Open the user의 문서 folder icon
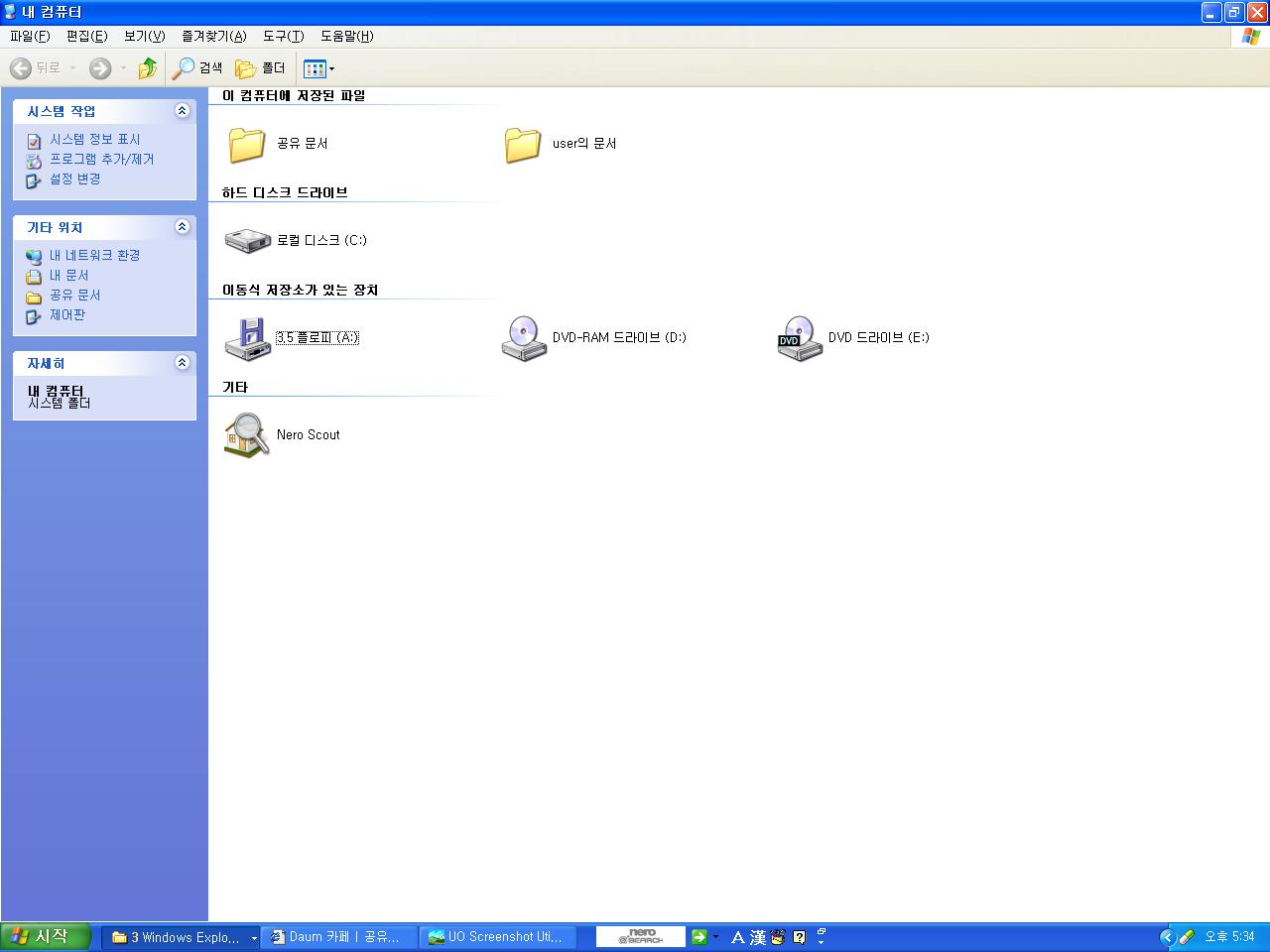1270x952 pixels. pos(523,144)
